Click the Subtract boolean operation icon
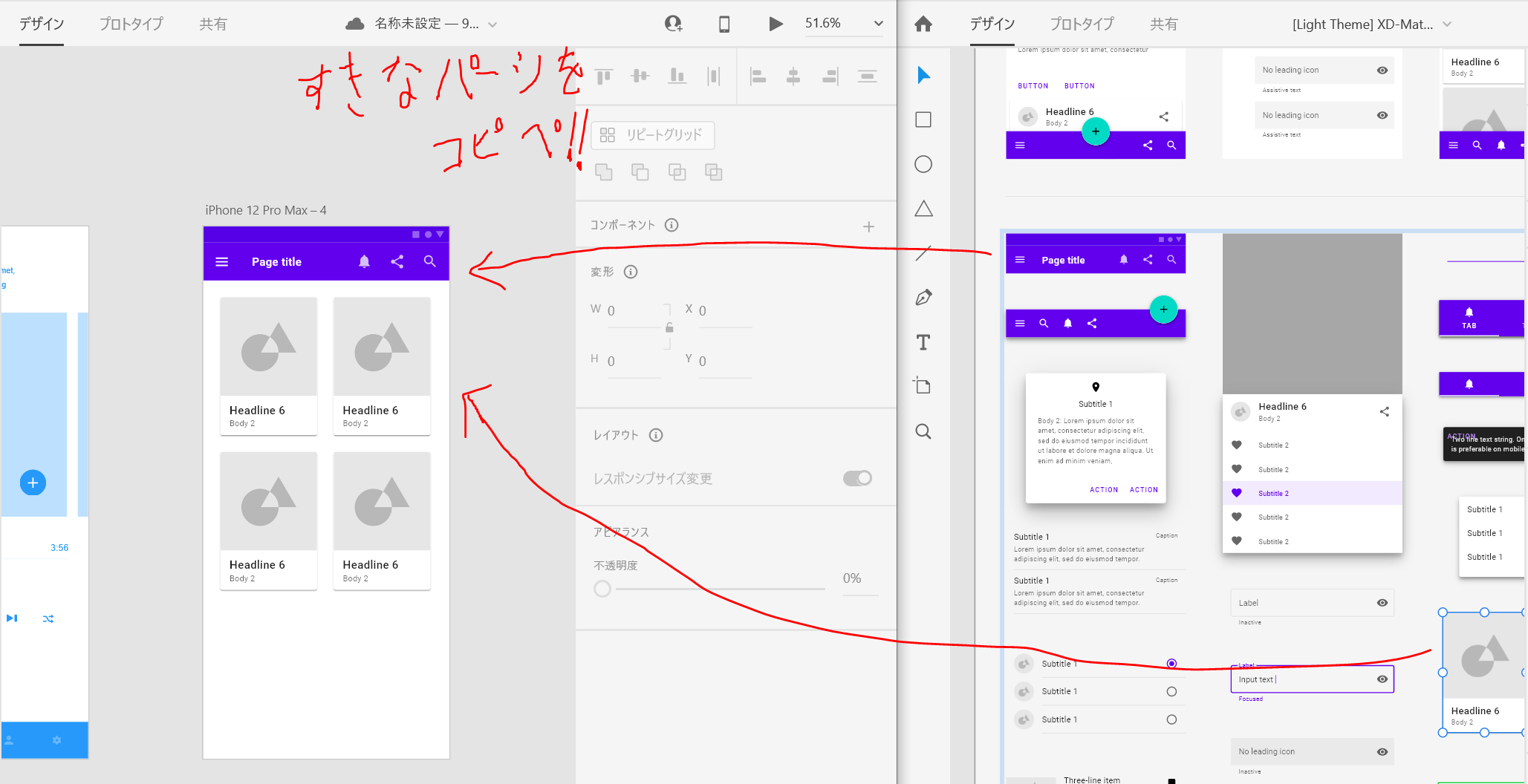This screenshot has width=1528, height=784. 640,172
